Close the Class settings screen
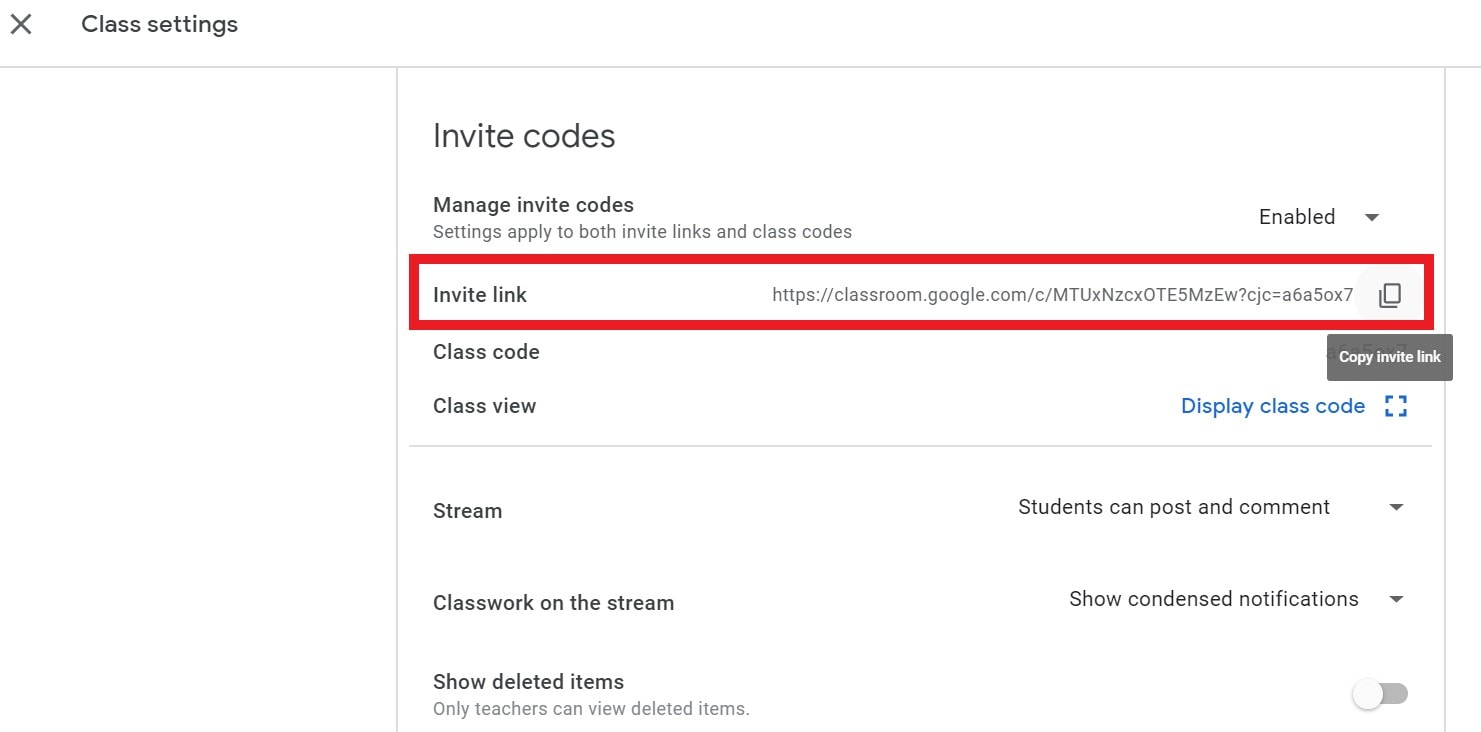This screenshot has width=1481, height=732. (x=21, y=24)
